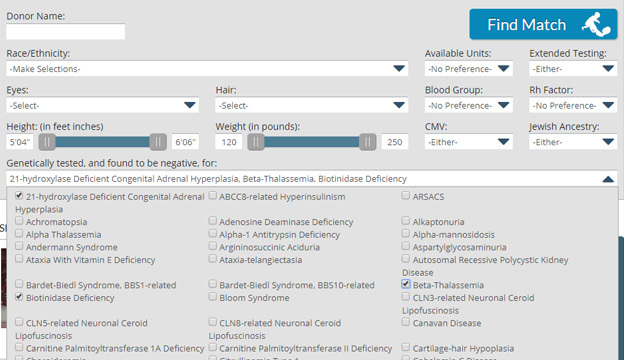Uncheck the Beta-Thalassemia checkbox
624x360 pixels.
pyautogui.click(x=406, y=284)
